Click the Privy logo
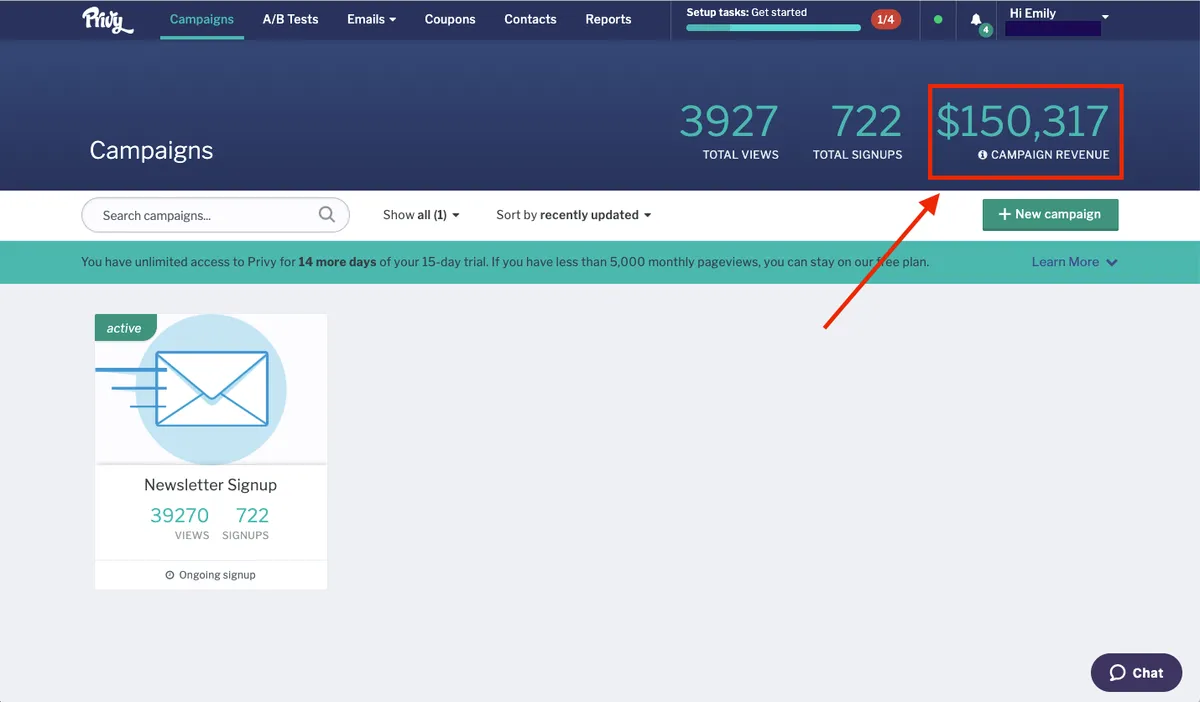 tap(107, 19)
